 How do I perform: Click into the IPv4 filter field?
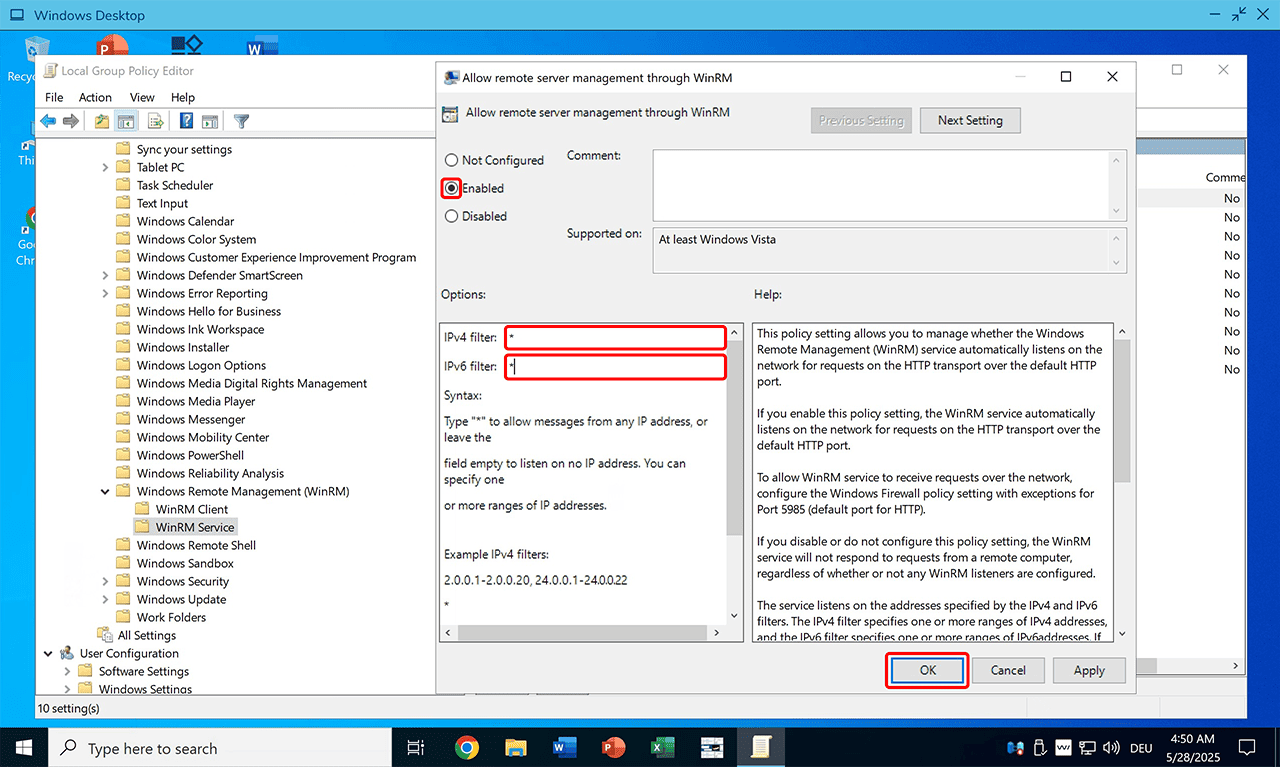click(614, 338)
